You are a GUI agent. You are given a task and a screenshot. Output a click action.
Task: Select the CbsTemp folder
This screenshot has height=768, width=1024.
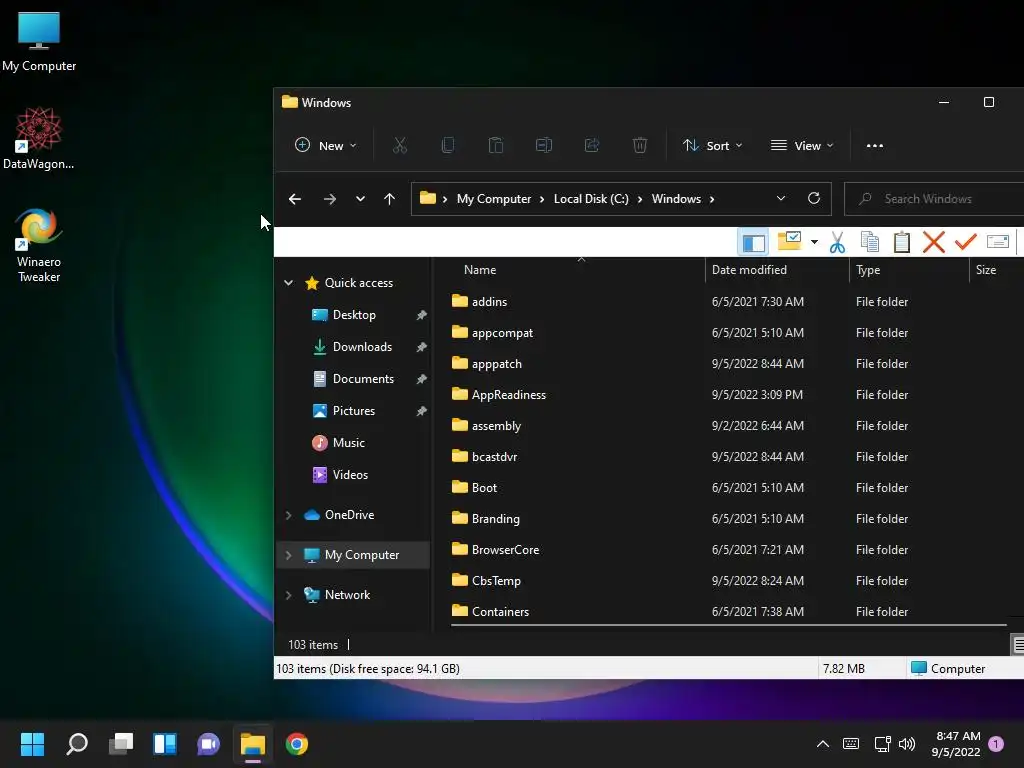tap(496, 581)
